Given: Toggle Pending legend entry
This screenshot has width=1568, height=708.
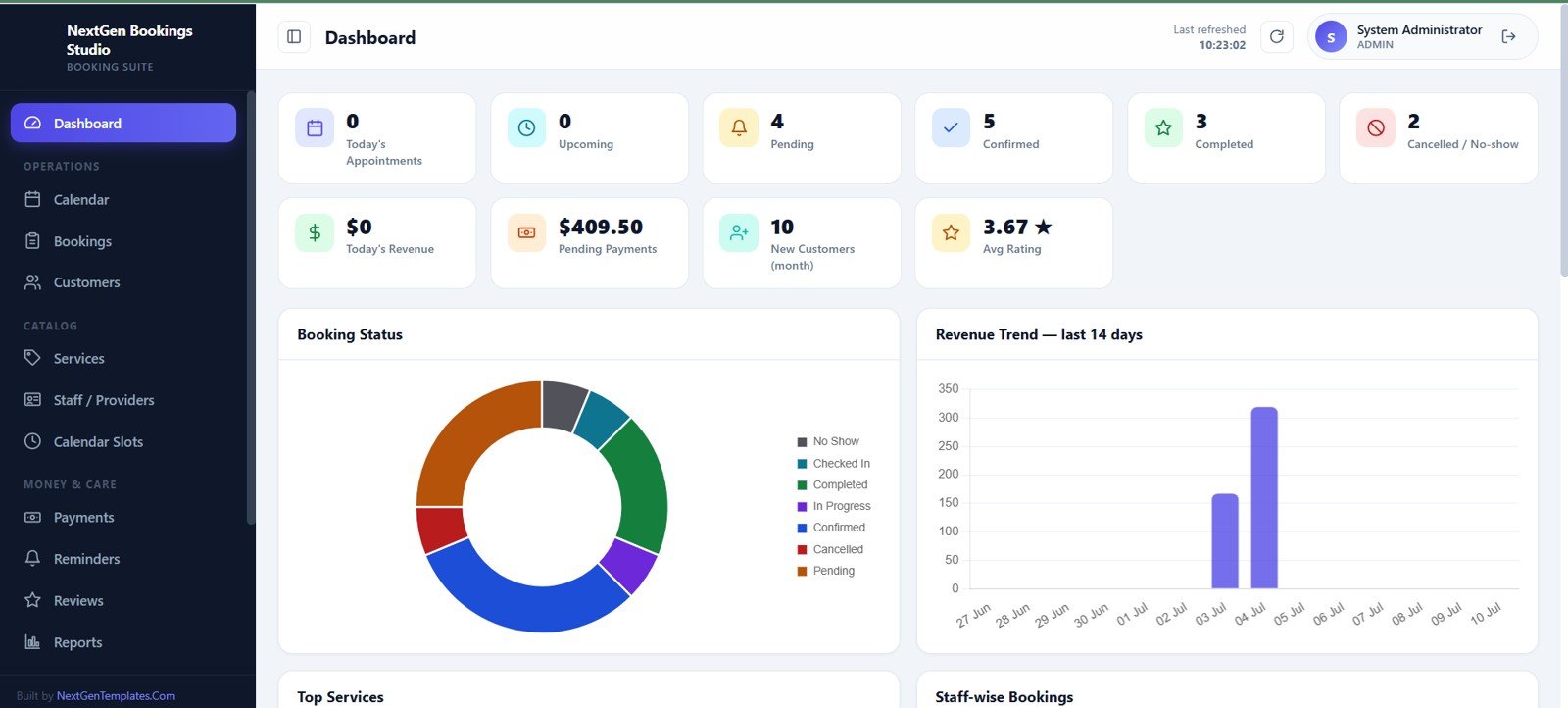Looking at the screenshot, I should click(x=826, y=571).
